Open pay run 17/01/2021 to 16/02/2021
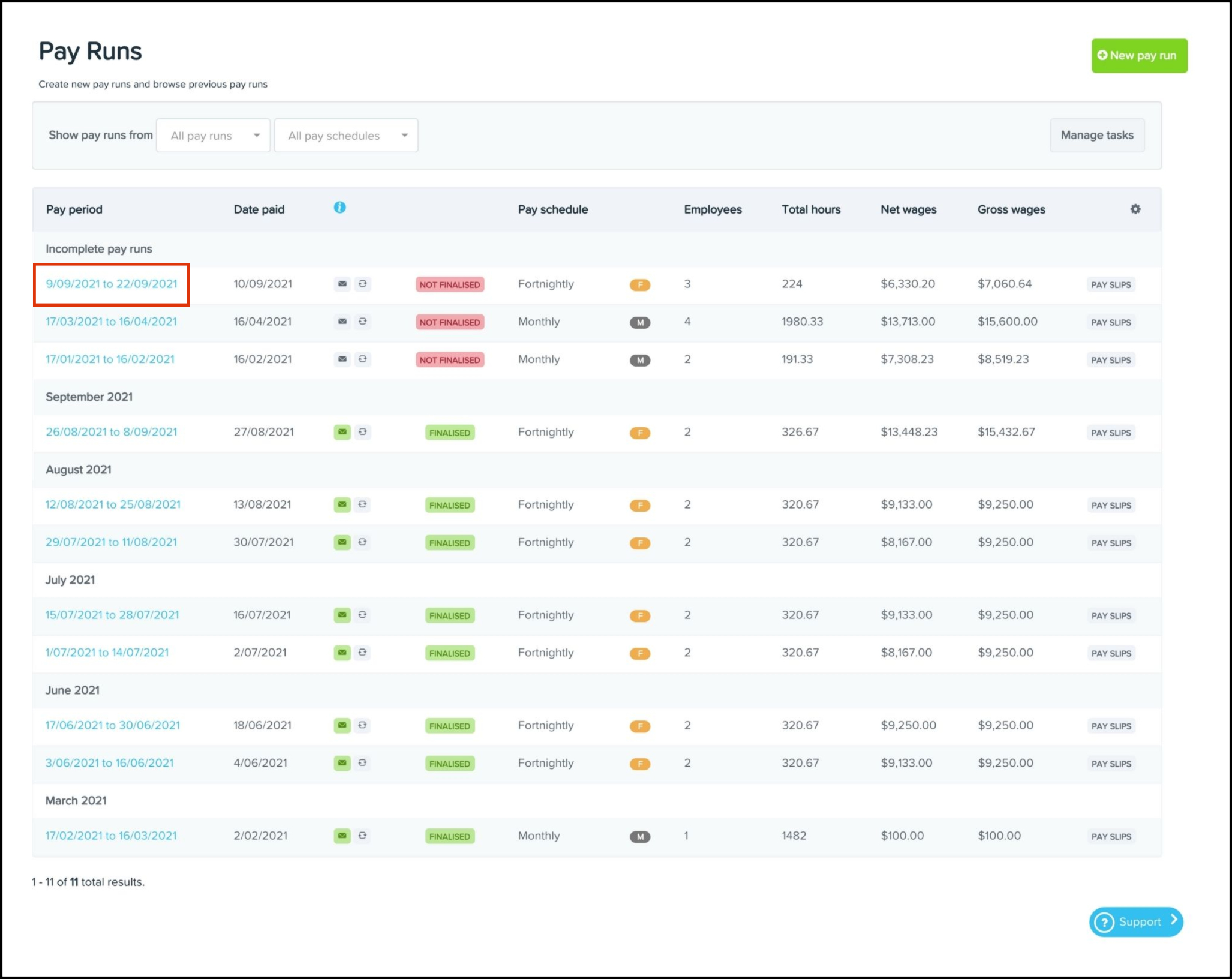This screenshot has height=979, width=1232. pos(110,359)
